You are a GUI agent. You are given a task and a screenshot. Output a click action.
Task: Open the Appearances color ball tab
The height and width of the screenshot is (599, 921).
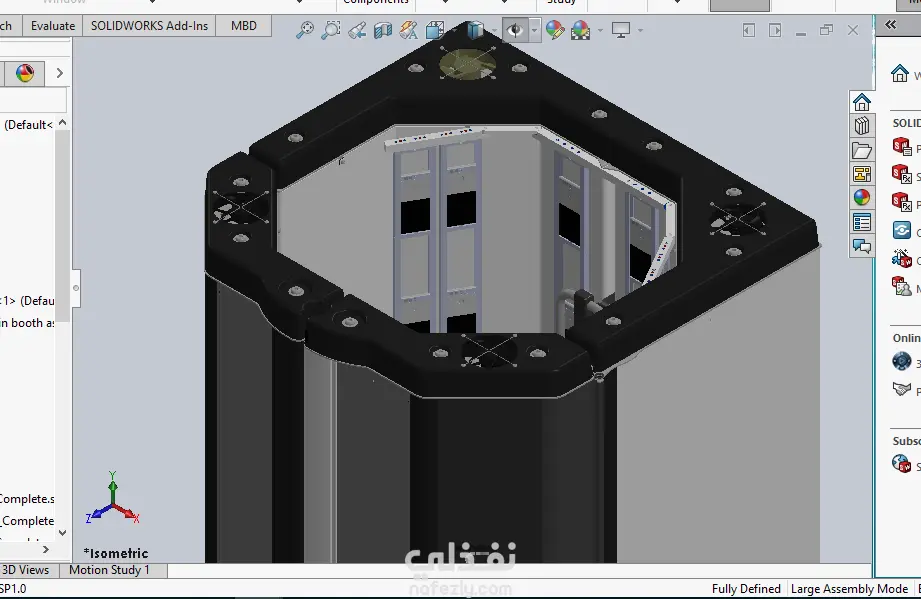862,198
